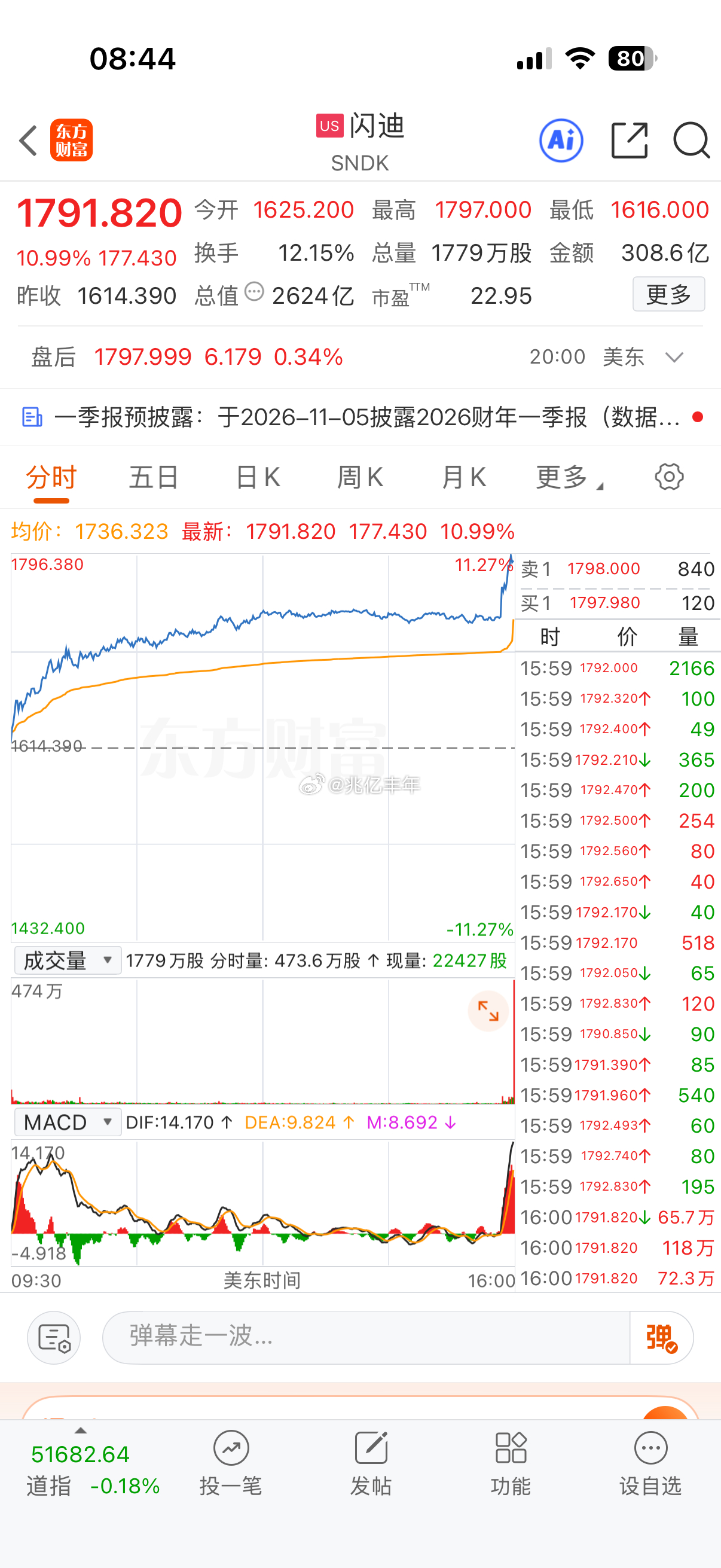Tap the 金额 308.6亿 value

pyautogui.click(x=629, y=252)
